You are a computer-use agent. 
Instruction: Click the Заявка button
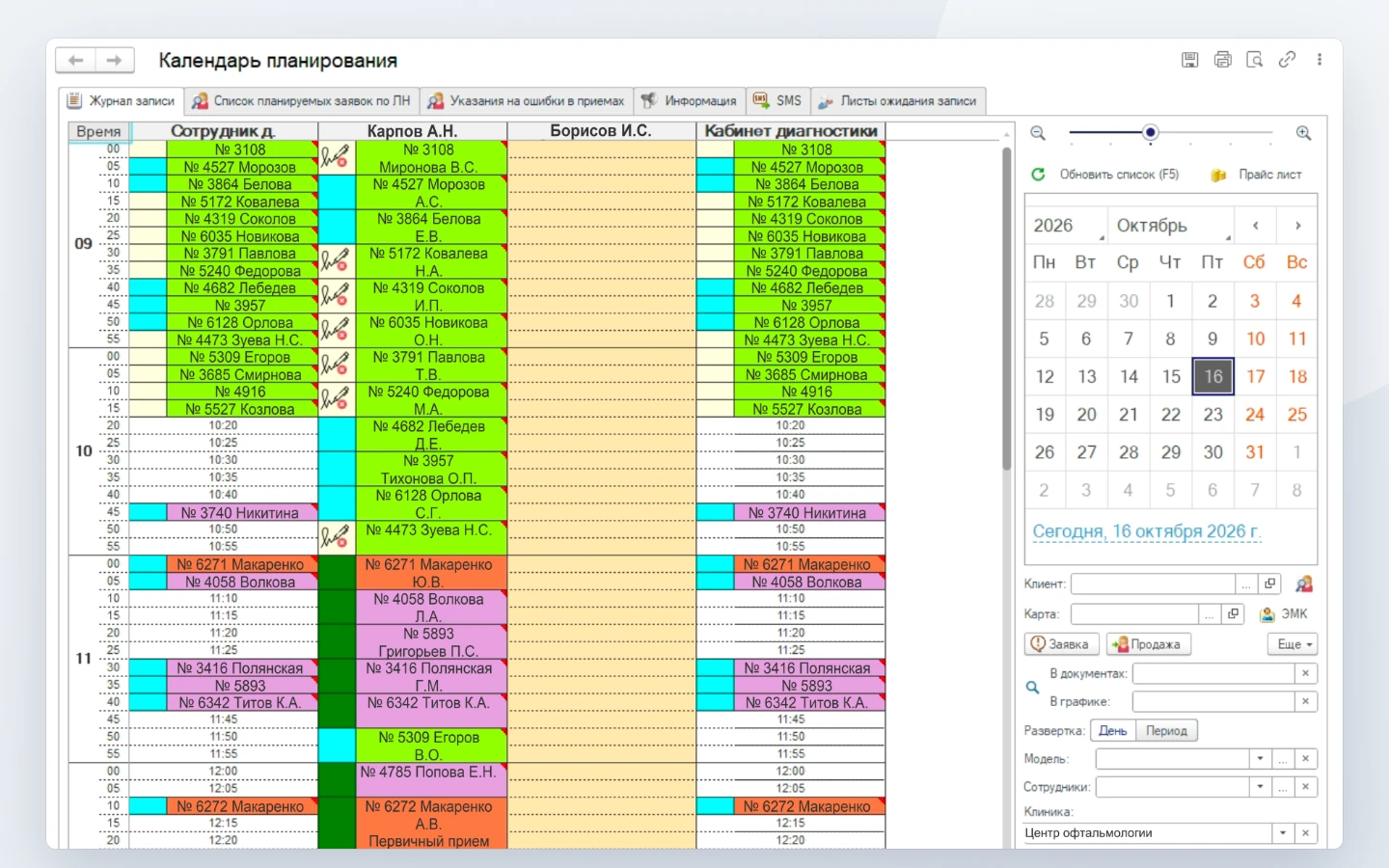pos(1060,644)
